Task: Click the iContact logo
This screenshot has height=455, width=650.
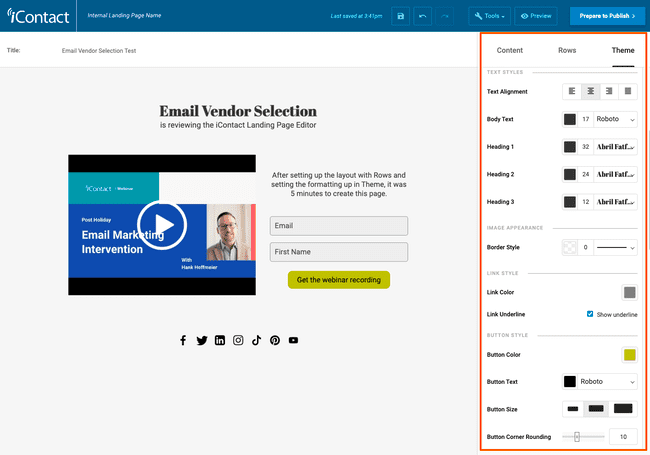Action: tap(38, 16)
